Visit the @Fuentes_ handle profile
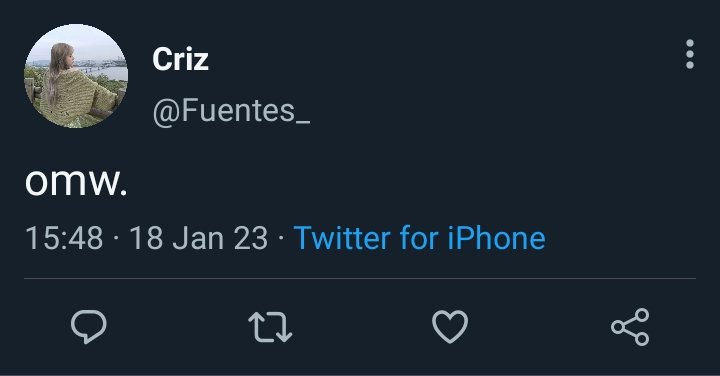The width and height of the screenshot is (720, 376). [x=231, y=111]
